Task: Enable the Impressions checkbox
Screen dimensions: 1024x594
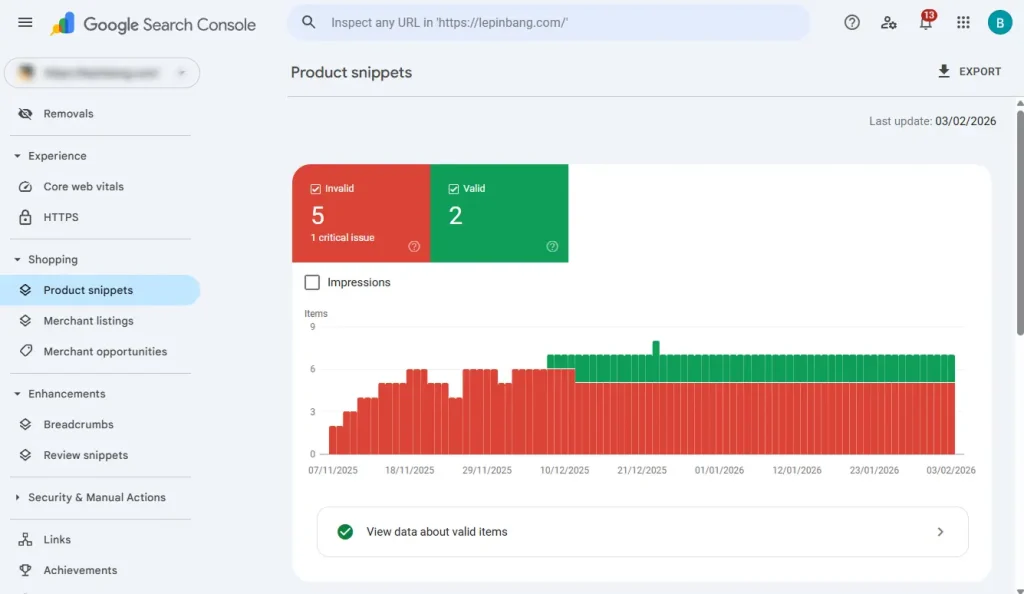Action: pyautogui.click(x=312, y=283)
